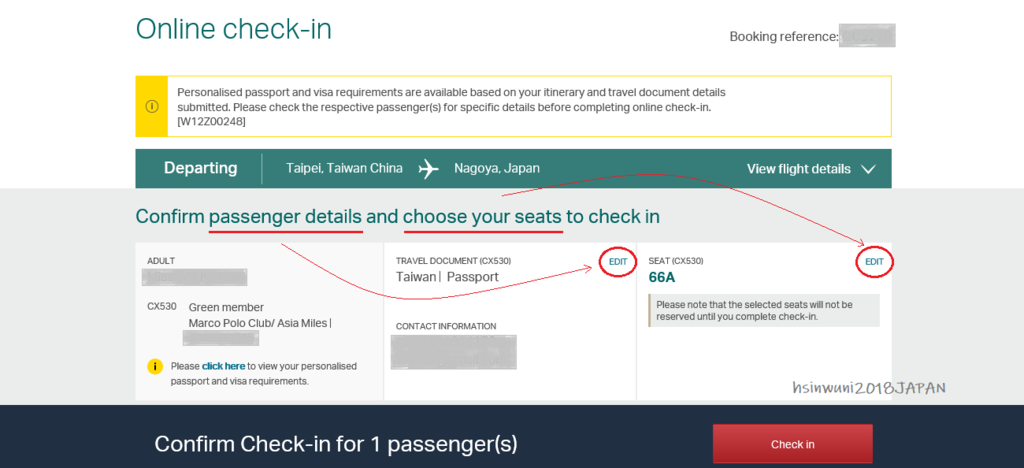This screenshot has width=1024, height=468.
Task: Edit the travel document for CX530
Action: click(x=618, y=262)
